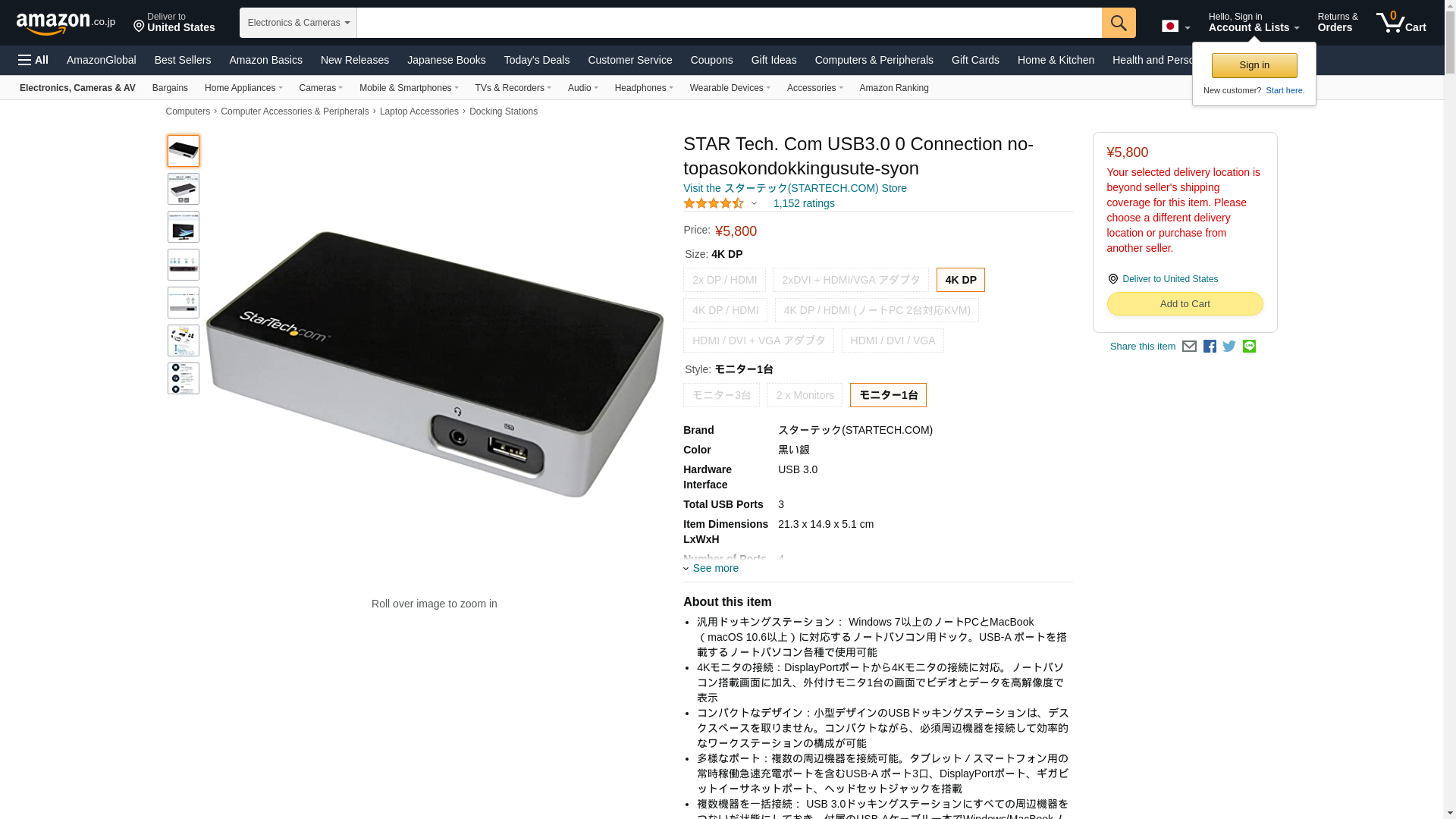Open the shopping cart icon

(1401, 23)
